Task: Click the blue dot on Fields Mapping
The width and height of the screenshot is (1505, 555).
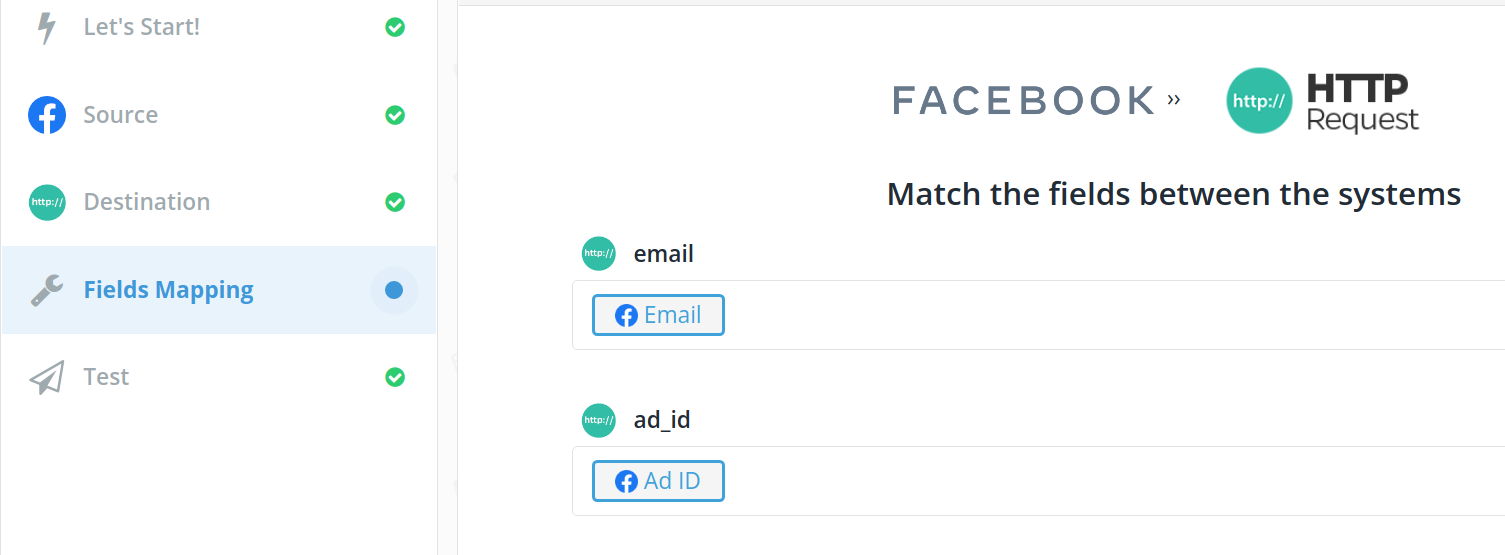Action: (394, 290)
